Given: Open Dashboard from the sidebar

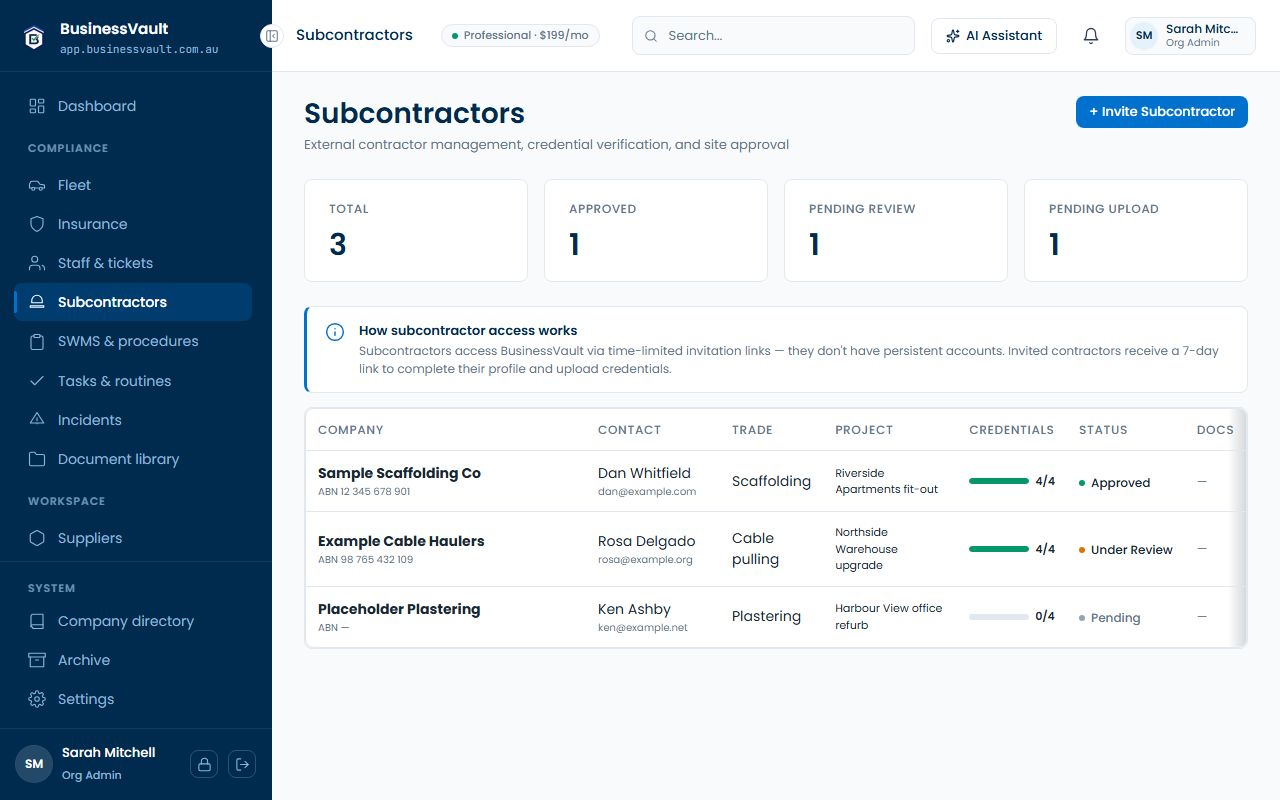Looking at the screenshot, I should 133,106.
